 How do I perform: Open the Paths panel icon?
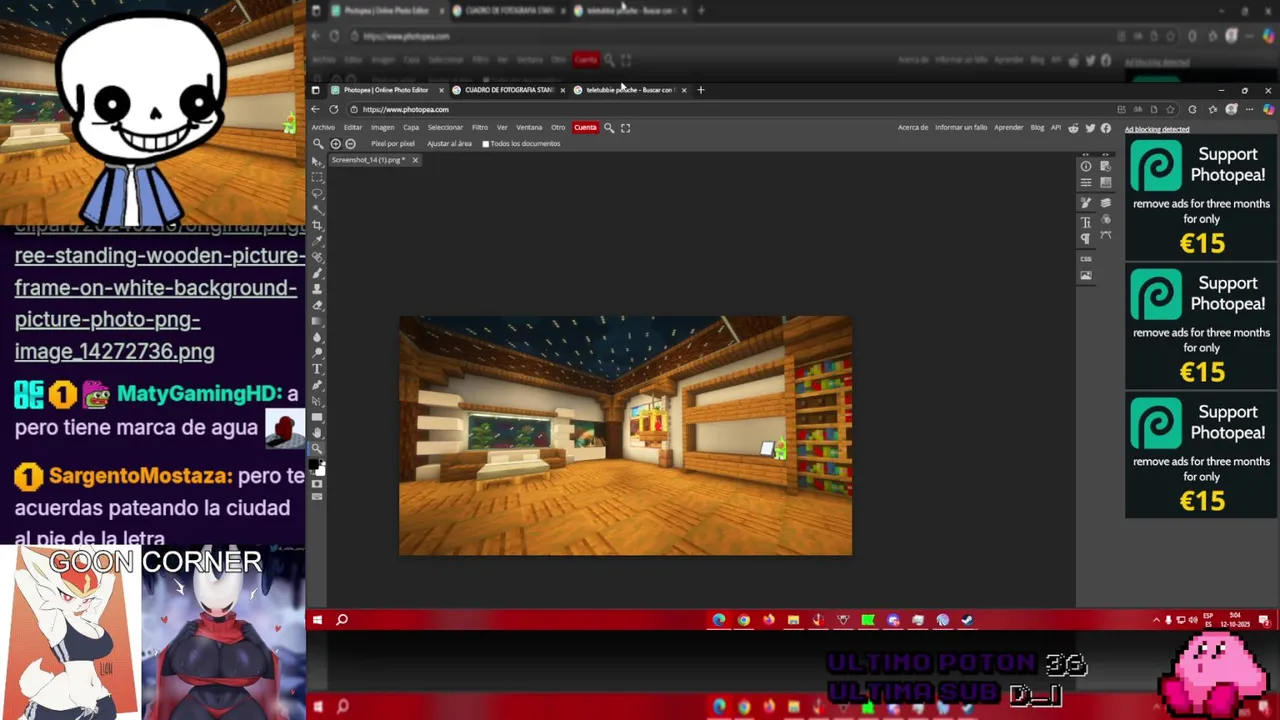pos(1106,235)
